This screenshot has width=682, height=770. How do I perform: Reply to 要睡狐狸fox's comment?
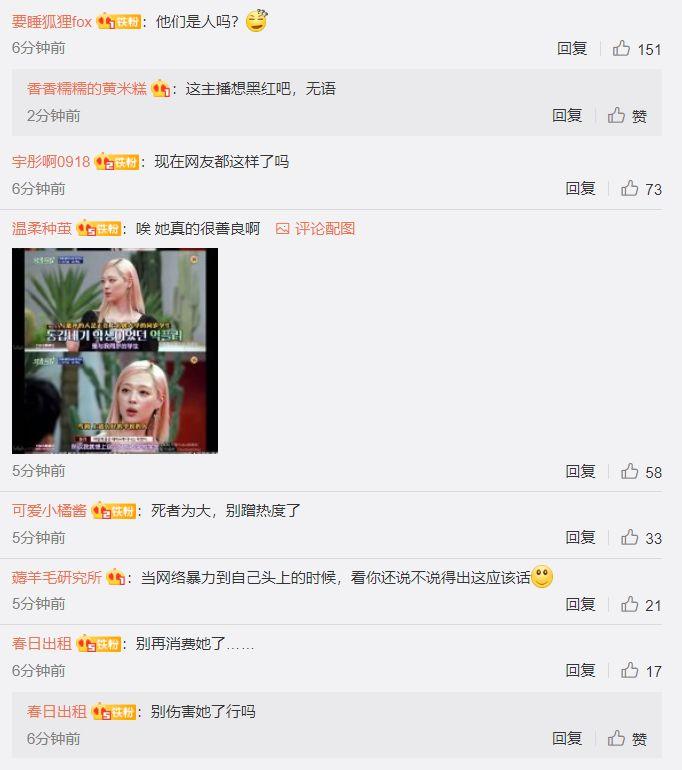click(572, 48)
